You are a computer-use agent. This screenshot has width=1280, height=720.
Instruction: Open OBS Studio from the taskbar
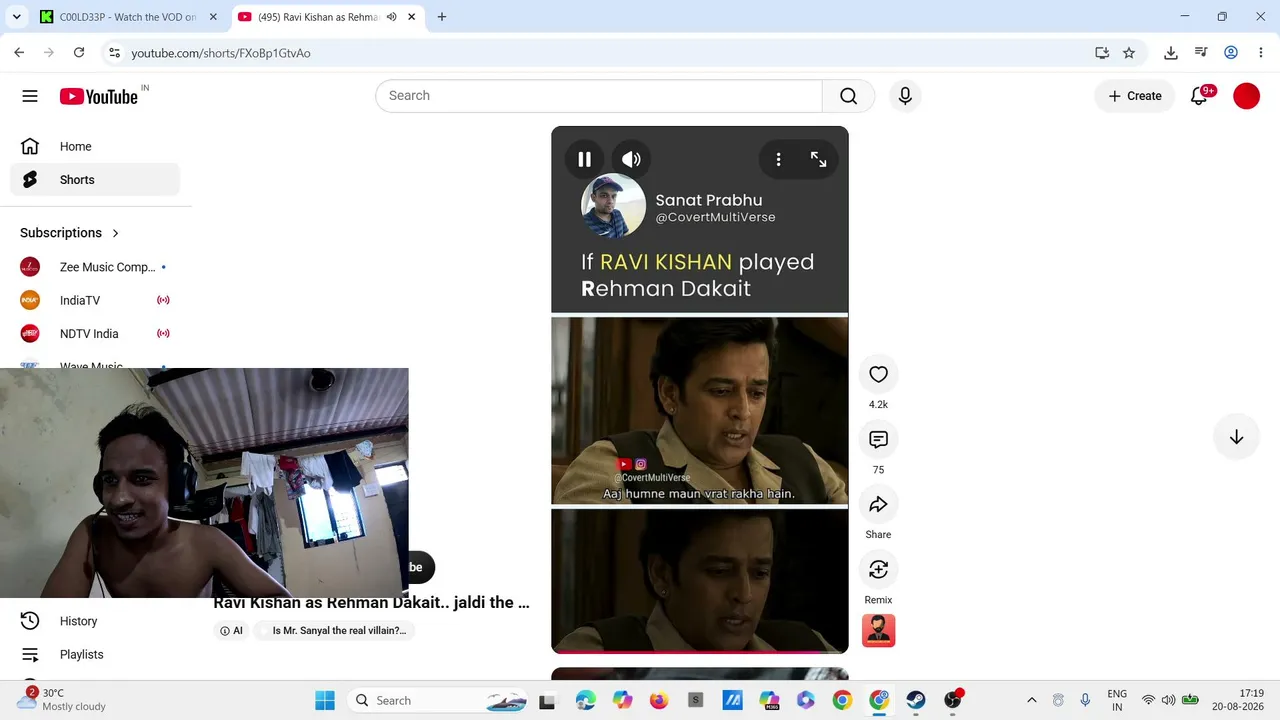[953, 701]
